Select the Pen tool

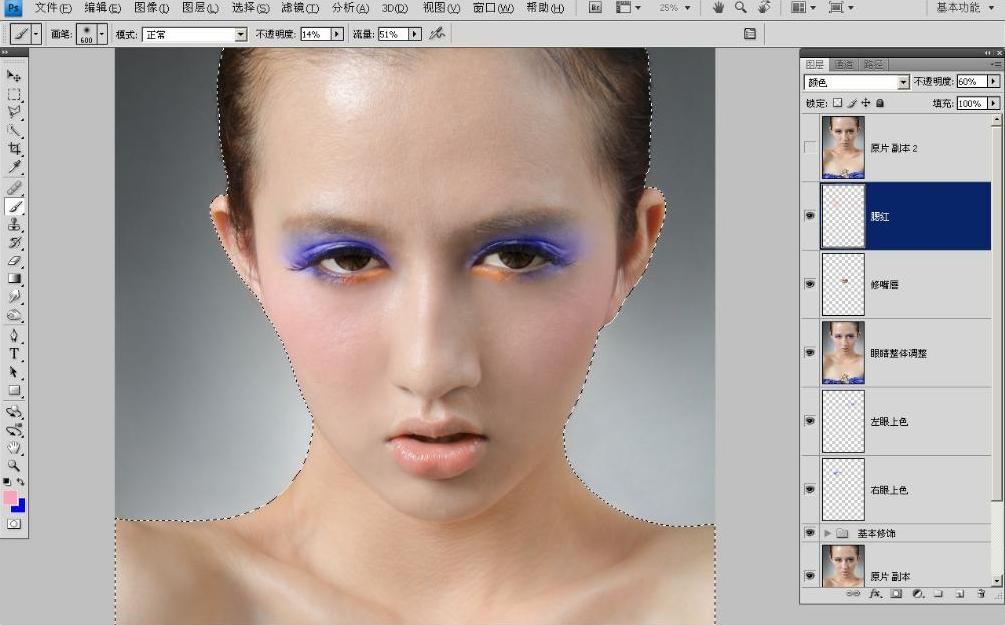13,335
